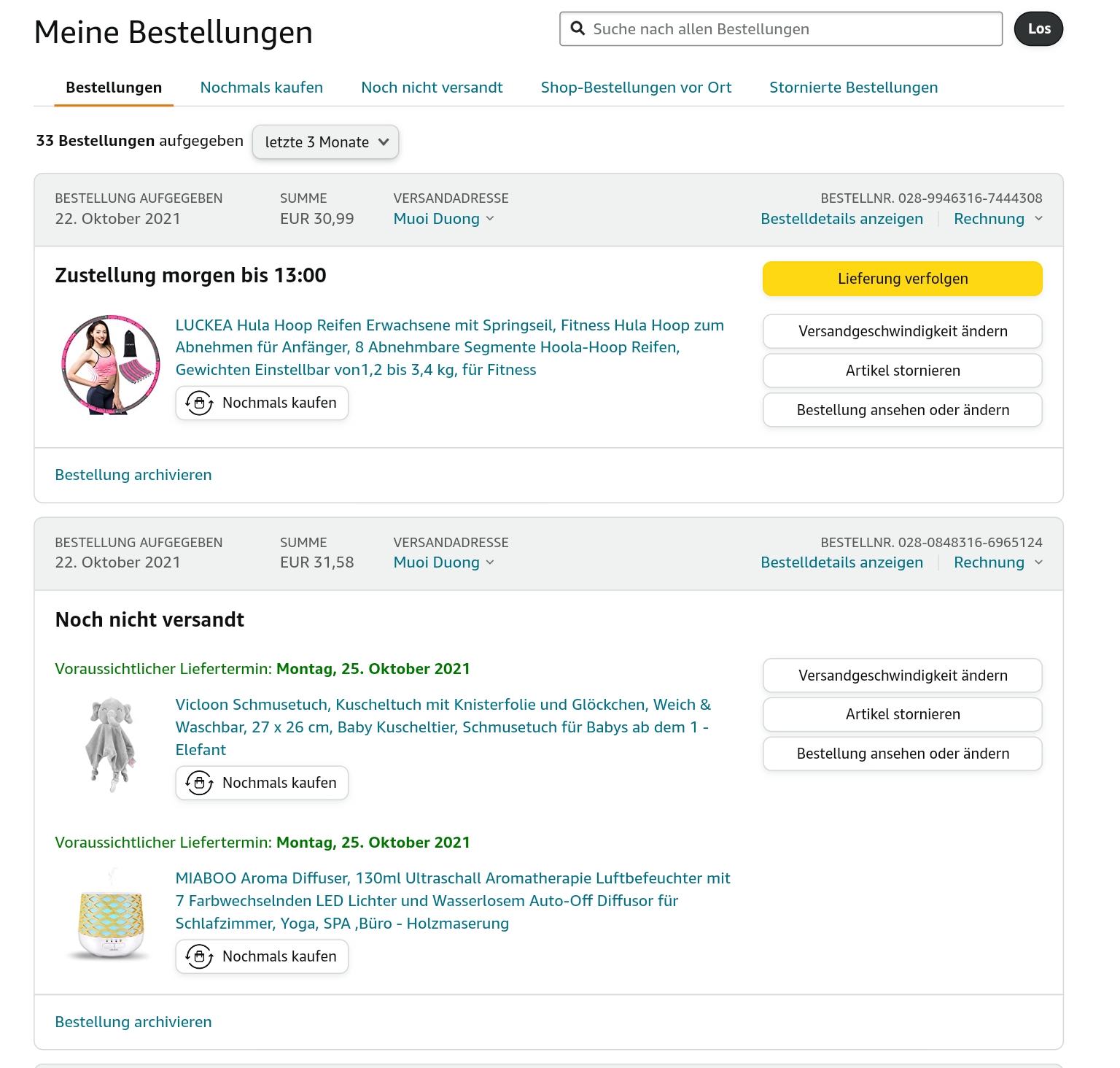The image size is (1120, 1068).
Task: Open the elephant Schmusetuch product image
Action: (x=111, y=744)
